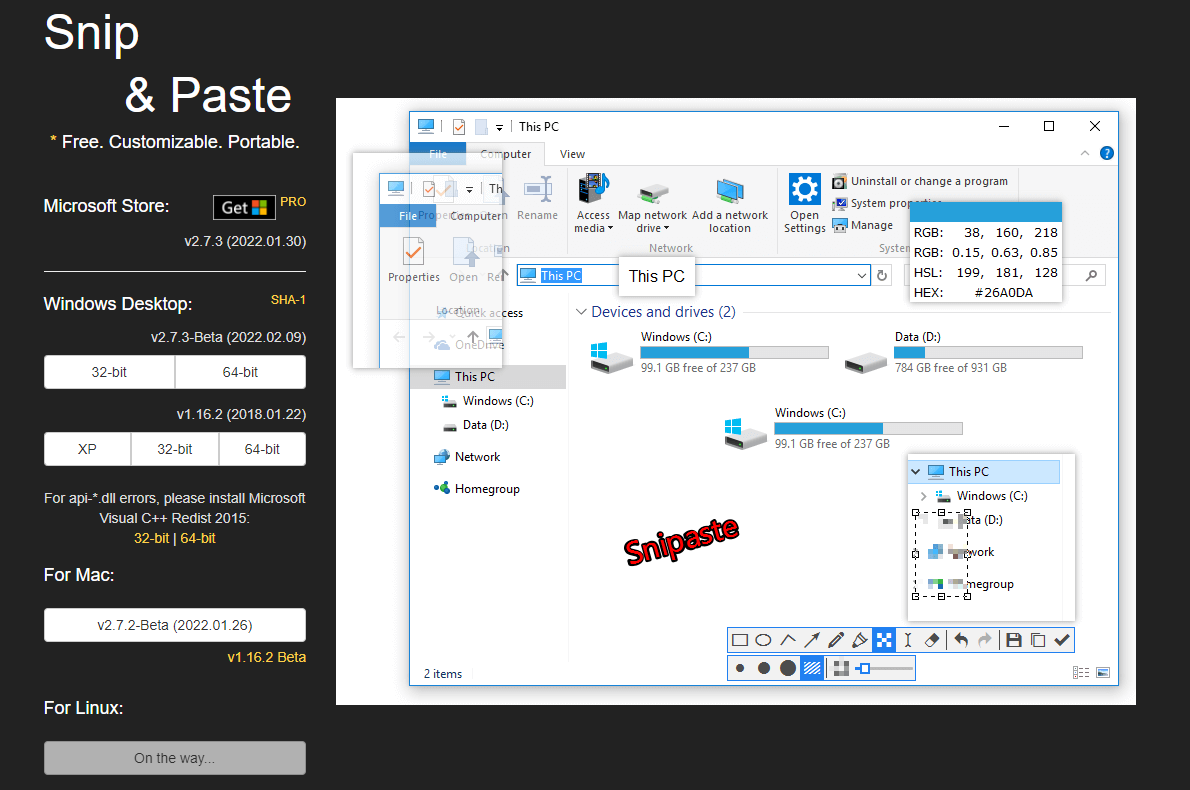Switch Explorer to large thumbnails view icon

point(1103,672)
